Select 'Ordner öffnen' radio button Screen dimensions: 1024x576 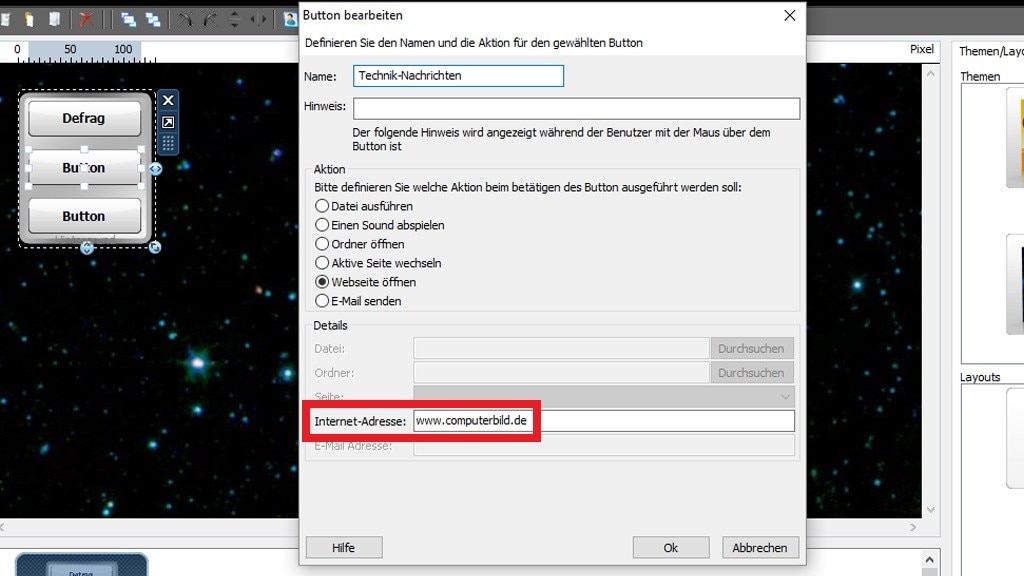322,244
